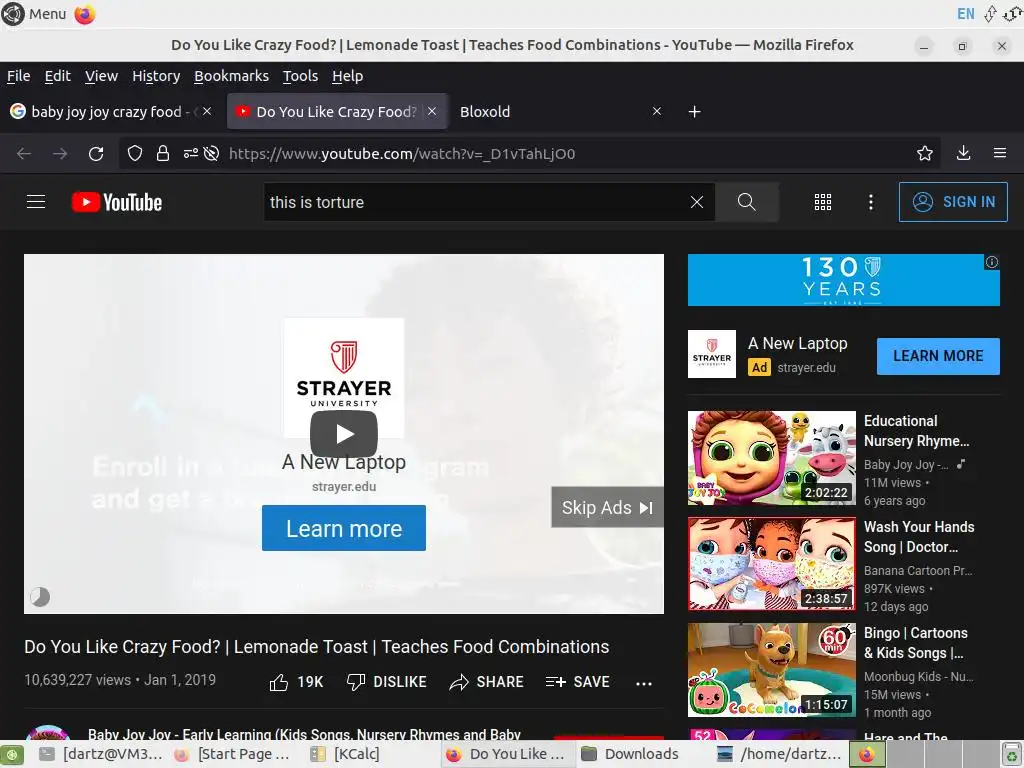Screen dimensions: 1024x768
Task: Open SHARE options for the video
Action: (x=487, y=682)
